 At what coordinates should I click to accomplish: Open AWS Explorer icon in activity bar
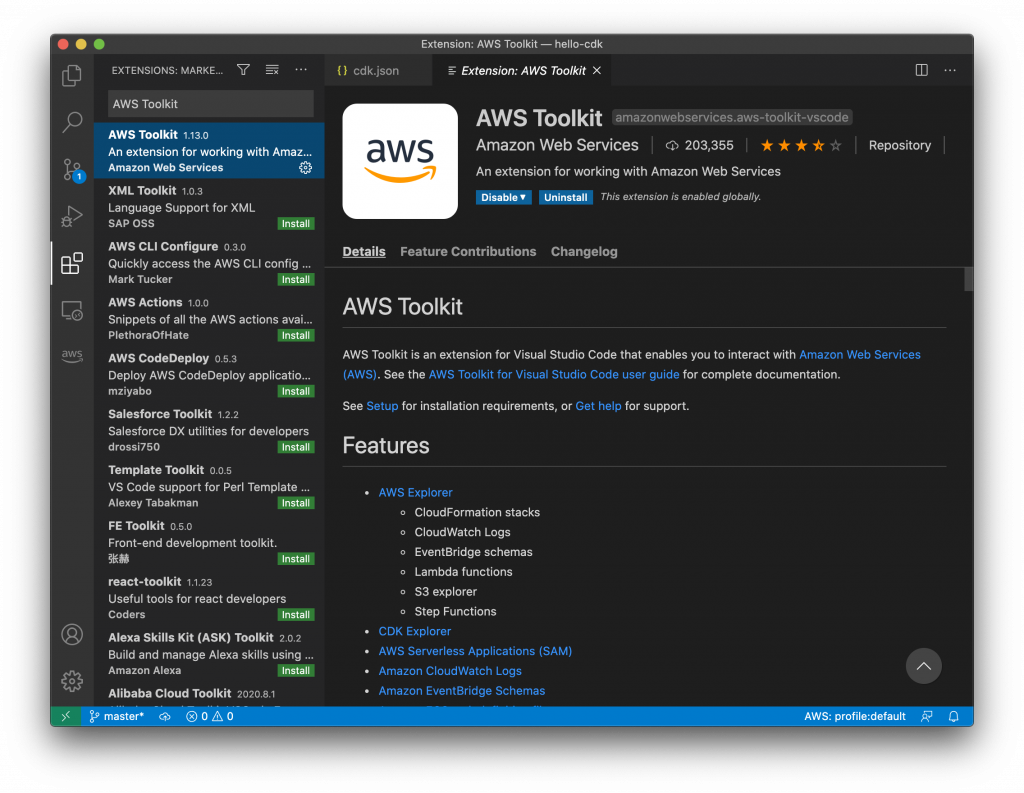[72, 355]
